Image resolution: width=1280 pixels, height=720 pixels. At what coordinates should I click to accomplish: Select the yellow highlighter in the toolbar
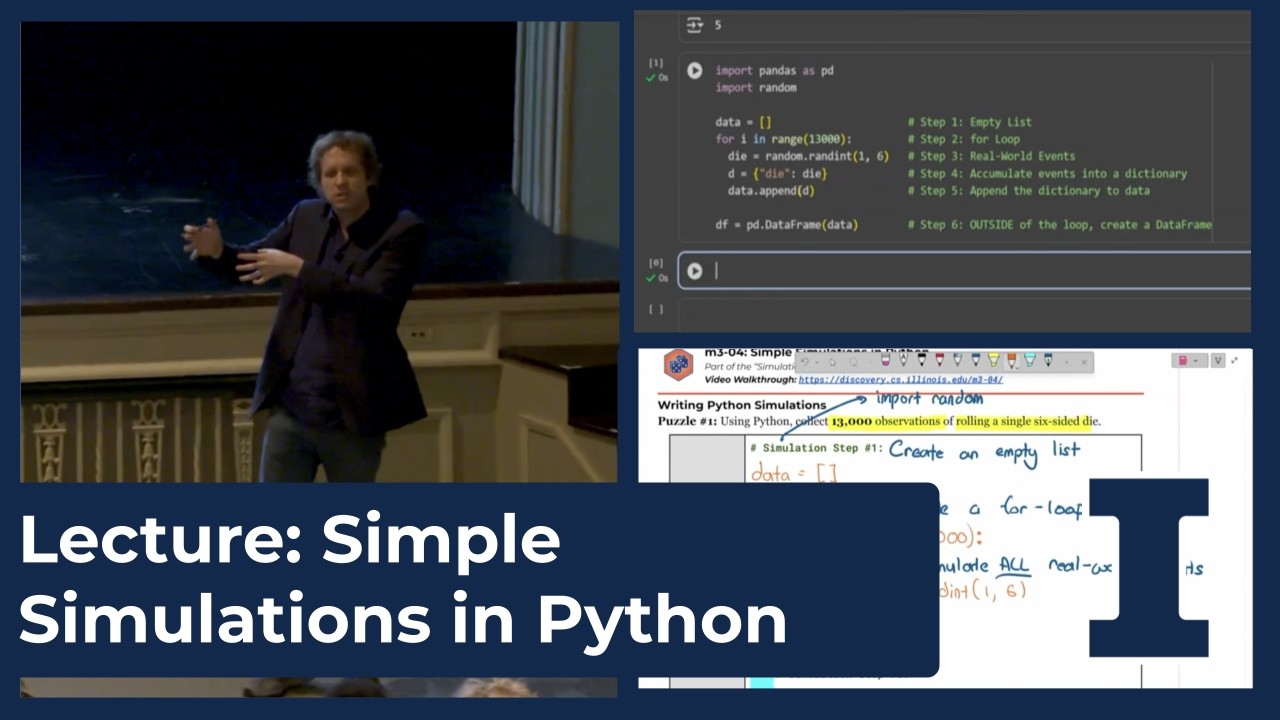[993, 360]
